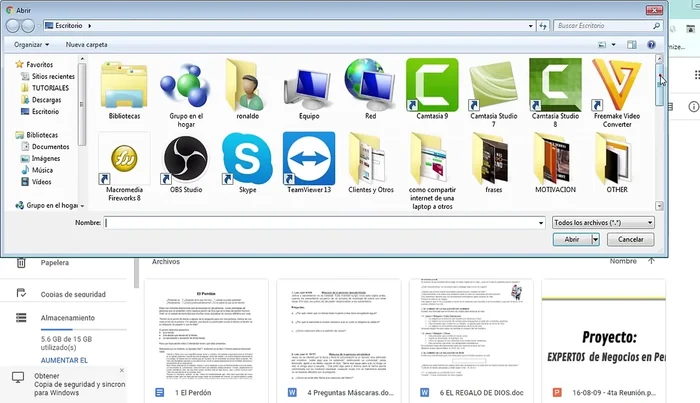Open the ronaldo user folder

point(247,86)
